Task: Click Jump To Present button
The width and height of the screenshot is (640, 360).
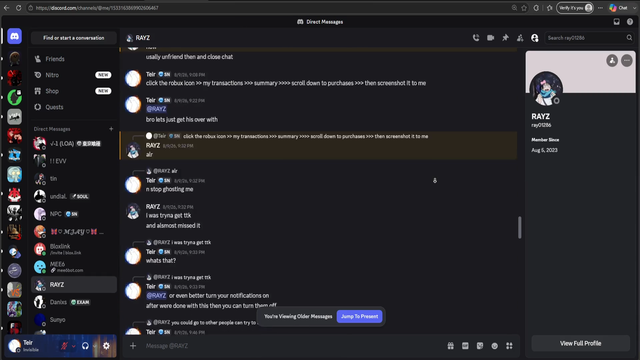Action: coord(359,316)
